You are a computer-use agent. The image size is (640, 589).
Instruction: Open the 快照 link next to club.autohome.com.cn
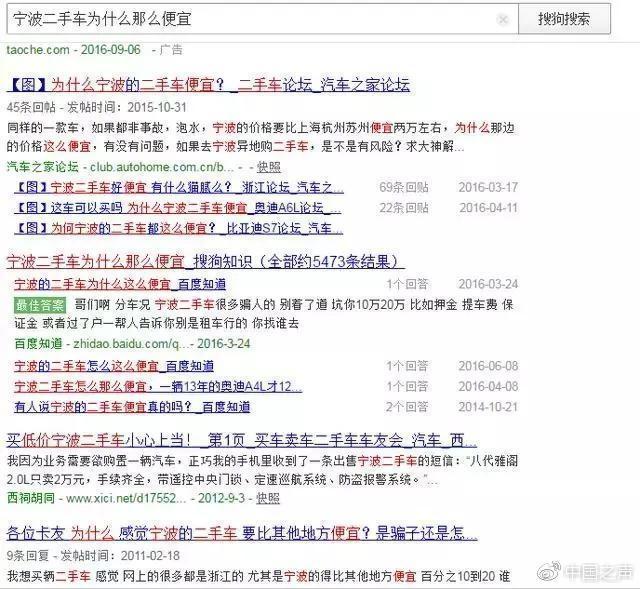point(269,167)
